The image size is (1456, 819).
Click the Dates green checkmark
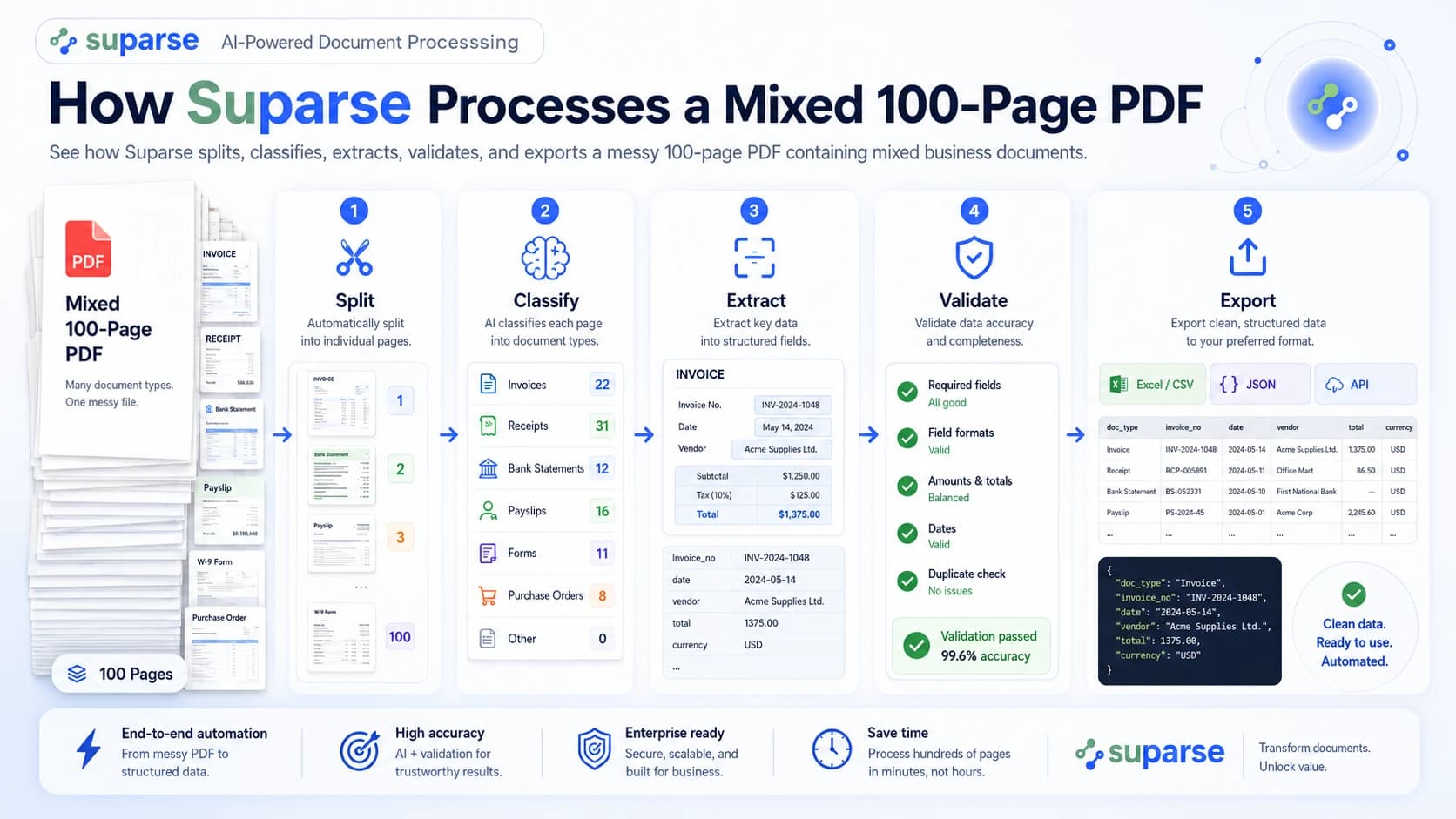coord(907,534)
